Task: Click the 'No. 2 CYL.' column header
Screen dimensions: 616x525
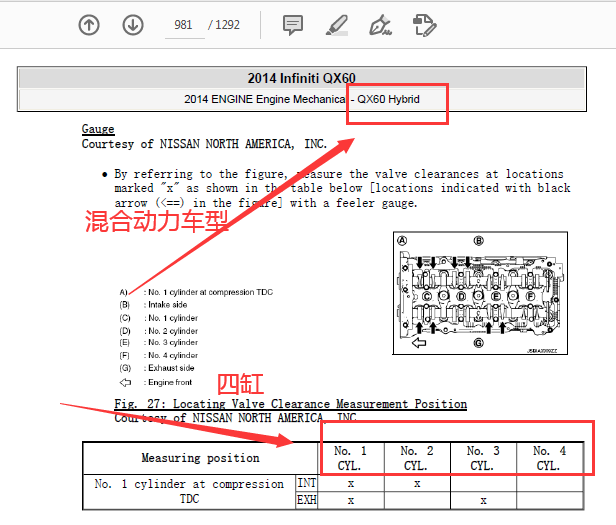Action: [417, 458]
